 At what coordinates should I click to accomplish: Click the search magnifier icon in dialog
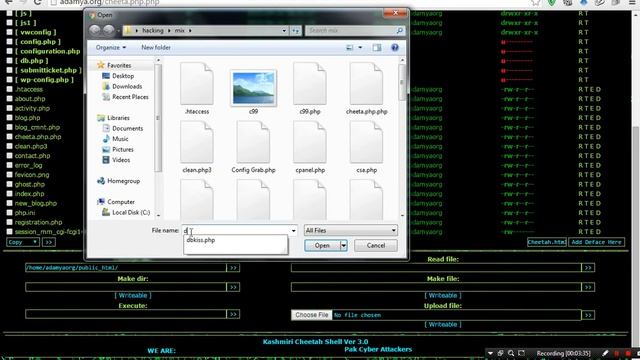point(399,31)
